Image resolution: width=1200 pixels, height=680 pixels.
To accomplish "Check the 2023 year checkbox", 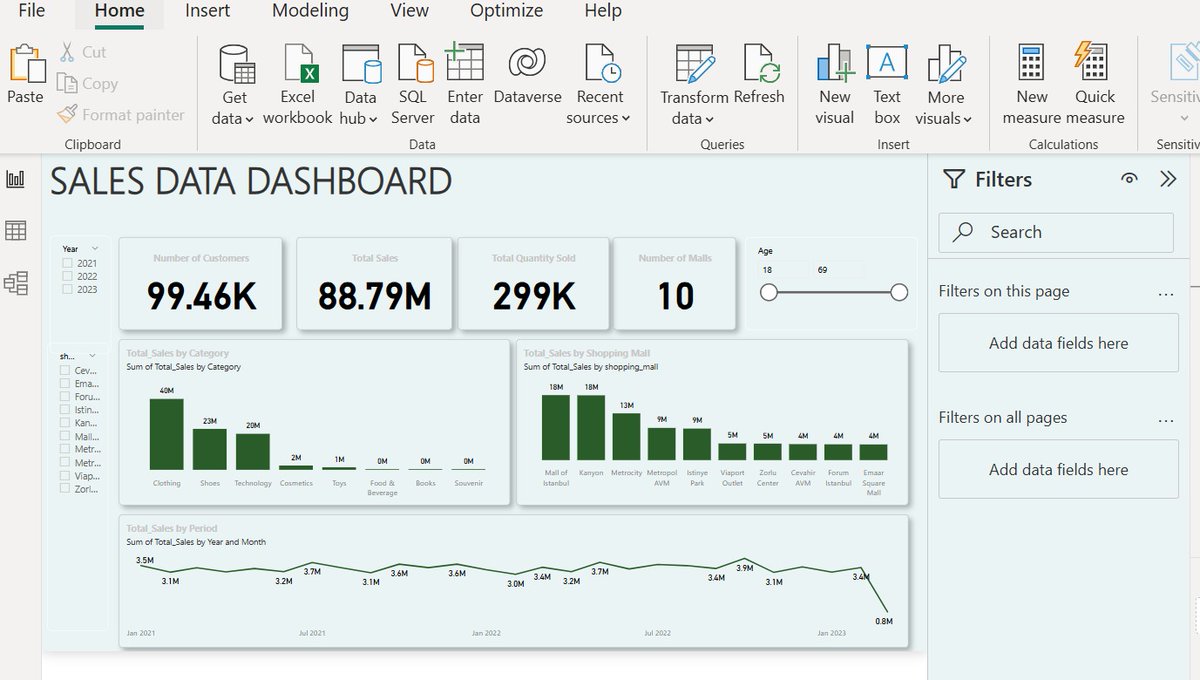I will point(68,289).
